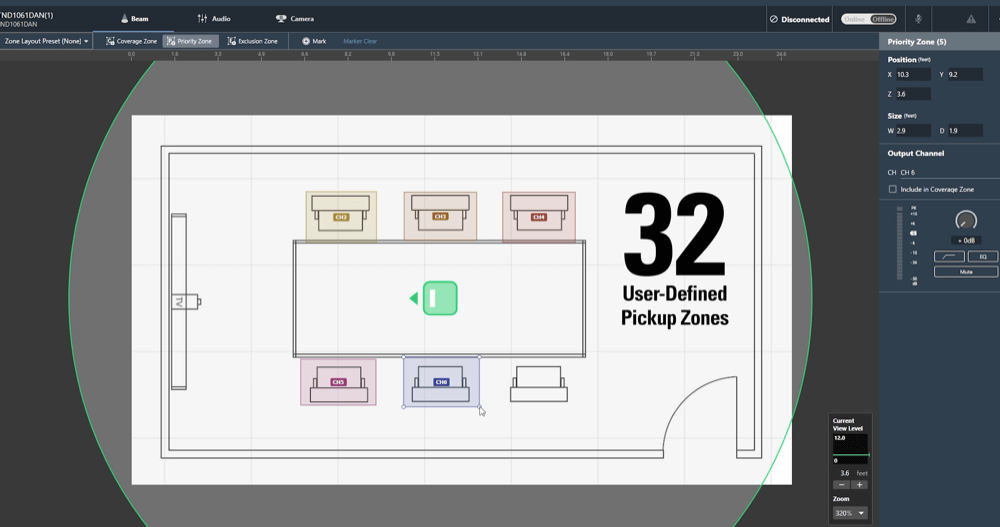Click the +0dB gain value field
Screen dimensions: 1000x527
(966, 241)
